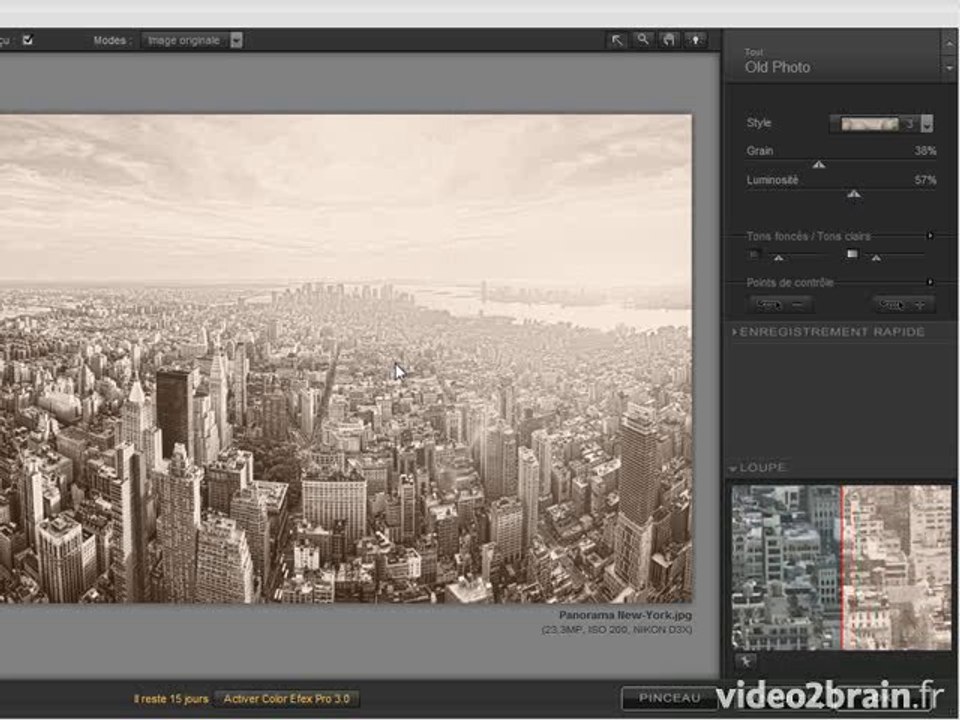The height and width of the screenshot is (720, 960).
Task: Click the image info text (23.3MP, ISO 200)
Action: (617, 630)
